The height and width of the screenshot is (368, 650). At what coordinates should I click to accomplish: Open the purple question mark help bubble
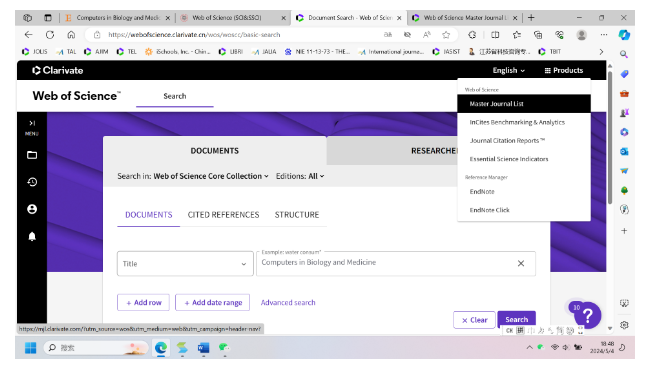click(587, 316)
